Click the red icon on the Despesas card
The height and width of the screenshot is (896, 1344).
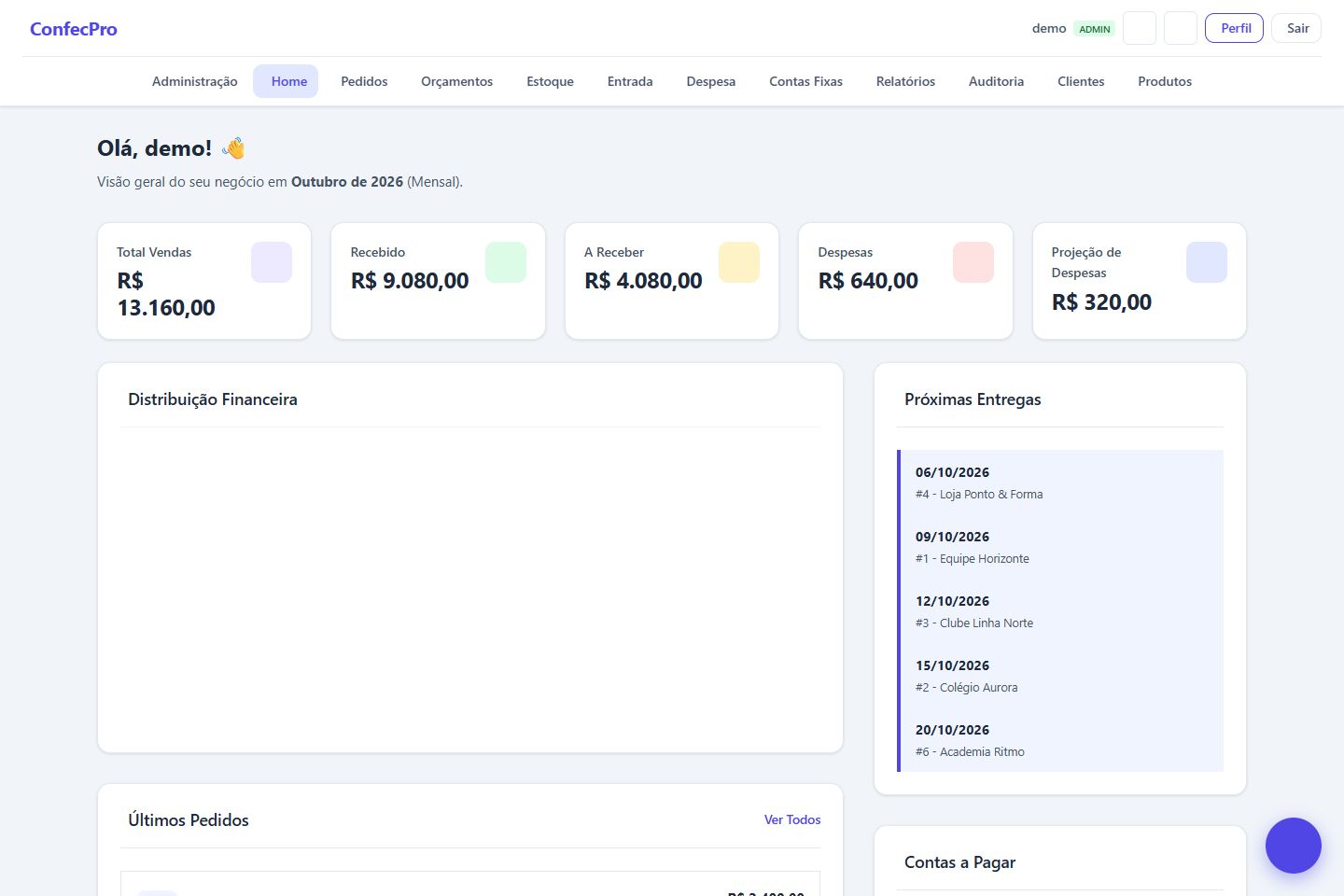[973, 262]
